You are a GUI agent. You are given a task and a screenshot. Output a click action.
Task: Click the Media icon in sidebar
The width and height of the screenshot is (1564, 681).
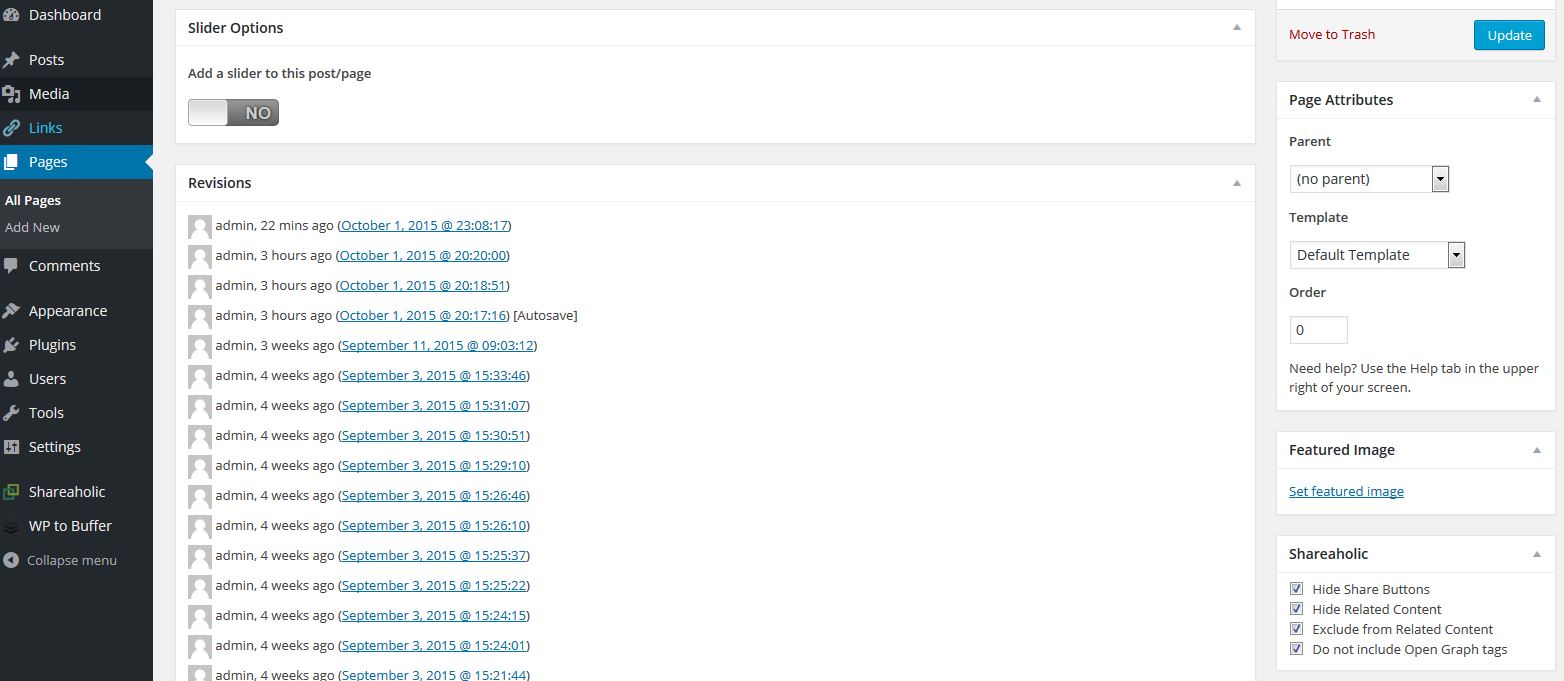(12, 94)
